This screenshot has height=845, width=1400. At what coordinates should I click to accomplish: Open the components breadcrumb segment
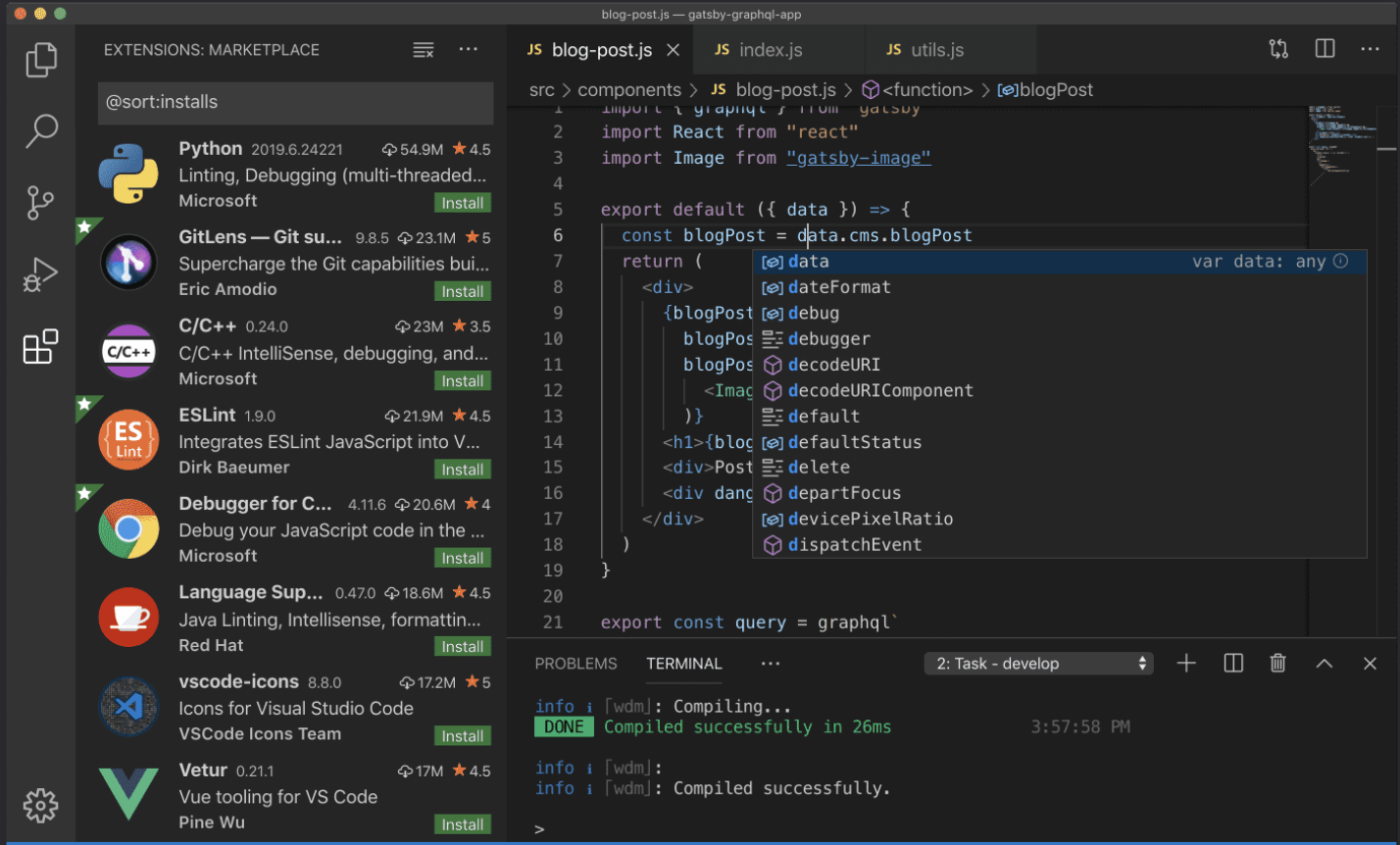click(x=629, y=90)
